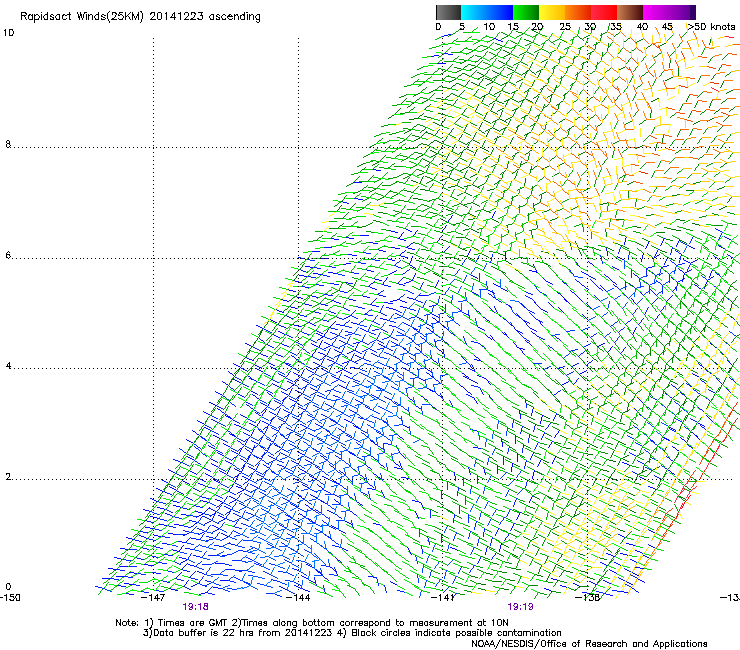Click the latitude label '4' on y-axis
The height and width of the screenshot is (650, 740).
[8, 365]
